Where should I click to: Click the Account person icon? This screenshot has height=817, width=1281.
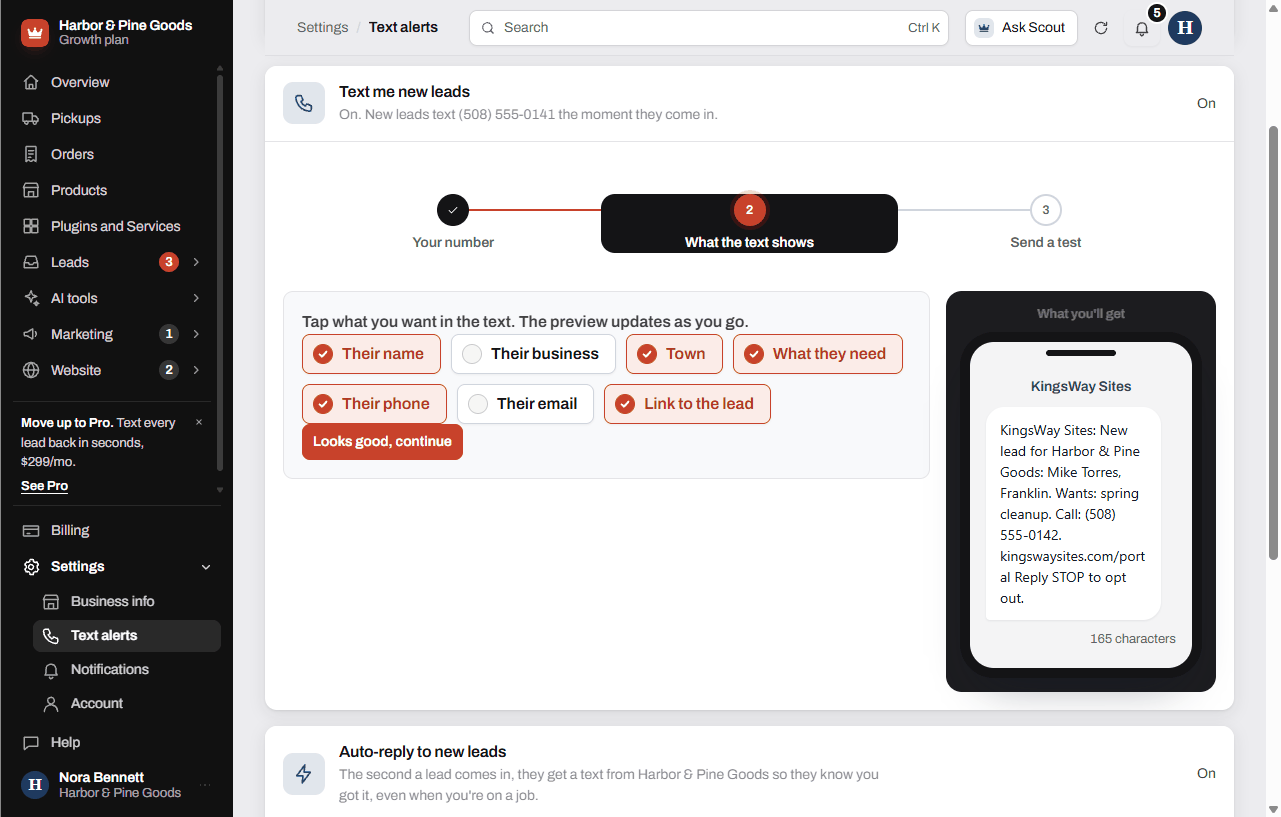[51, 703]
